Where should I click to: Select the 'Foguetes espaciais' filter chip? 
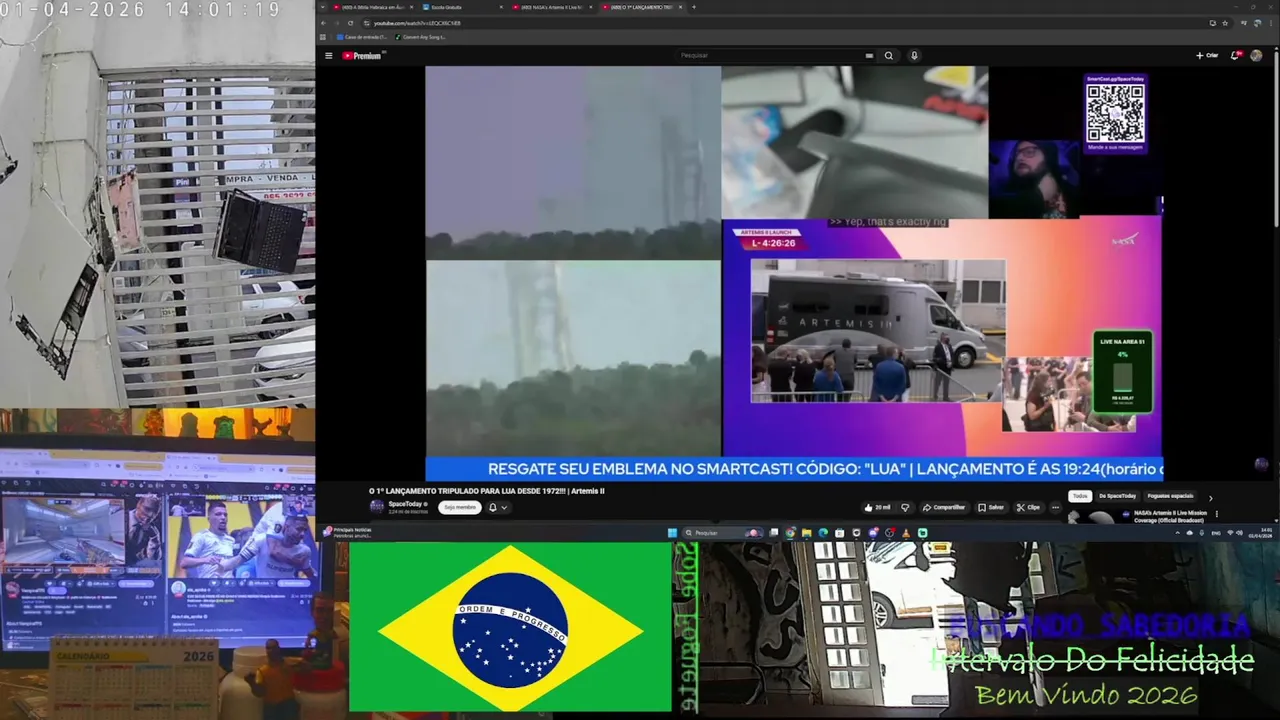[x=1171, y=496]
